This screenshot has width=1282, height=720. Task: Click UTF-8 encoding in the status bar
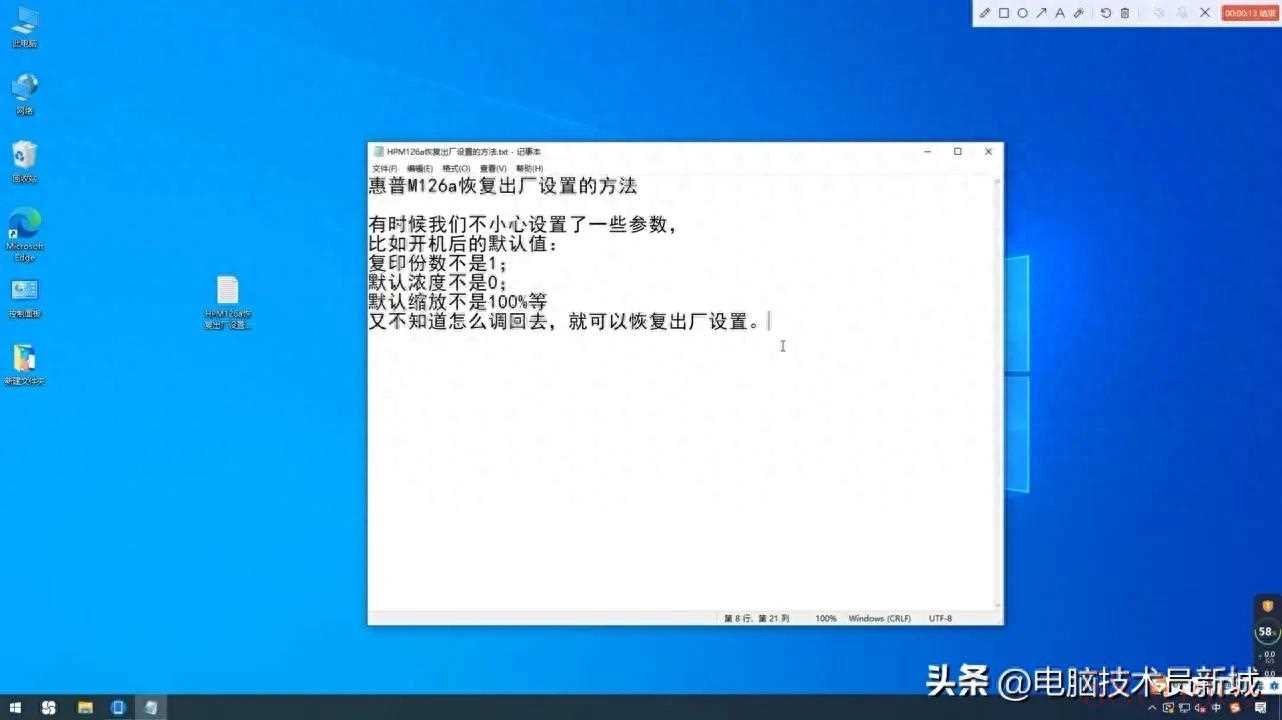click(940, 618)
